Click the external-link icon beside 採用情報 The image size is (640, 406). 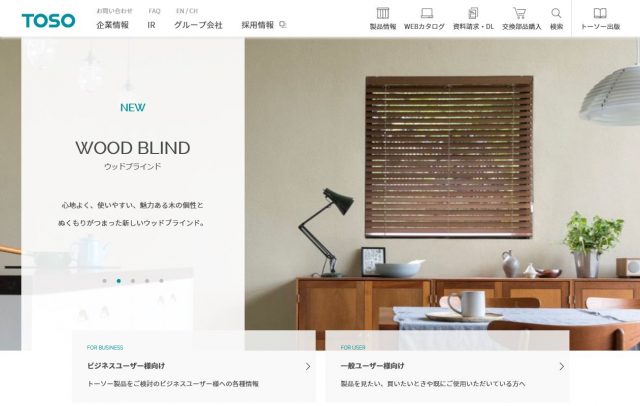tap(282, 25)
